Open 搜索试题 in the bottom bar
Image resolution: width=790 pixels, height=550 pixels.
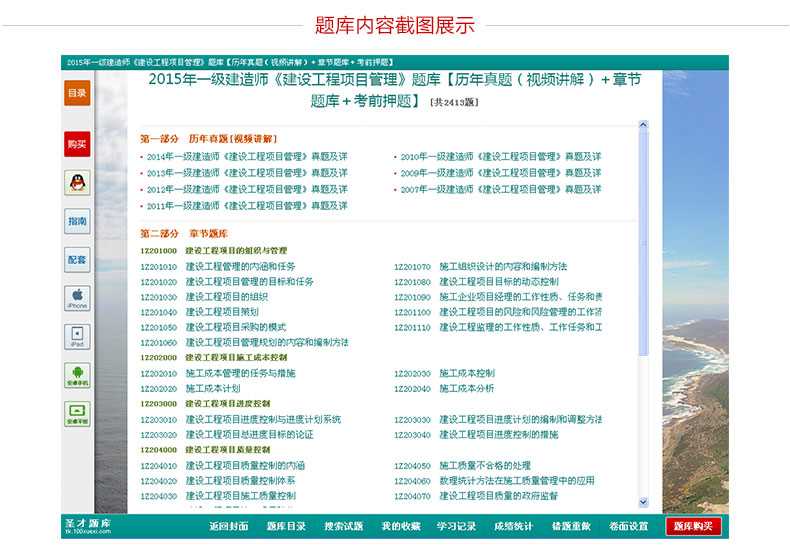tap(343, 526)
